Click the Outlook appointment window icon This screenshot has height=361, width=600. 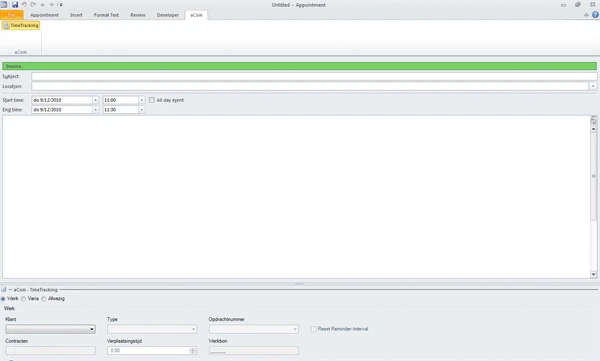coord(4,5)
